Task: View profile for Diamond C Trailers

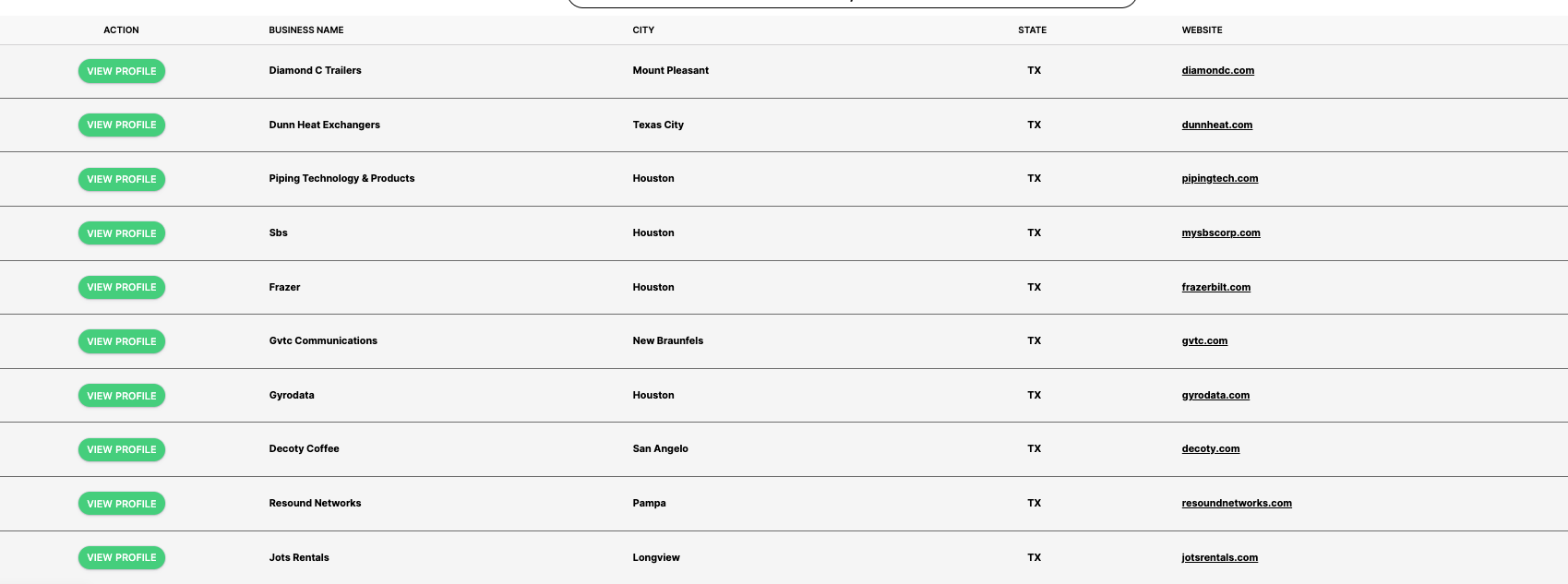Action: (122, 71)
